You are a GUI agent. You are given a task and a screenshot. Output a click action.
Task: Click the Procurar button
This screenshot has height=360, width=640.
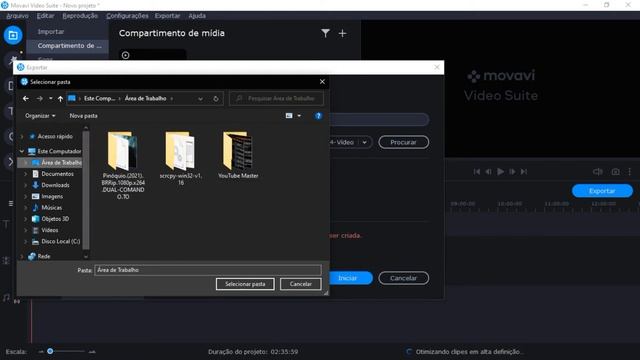403,142
